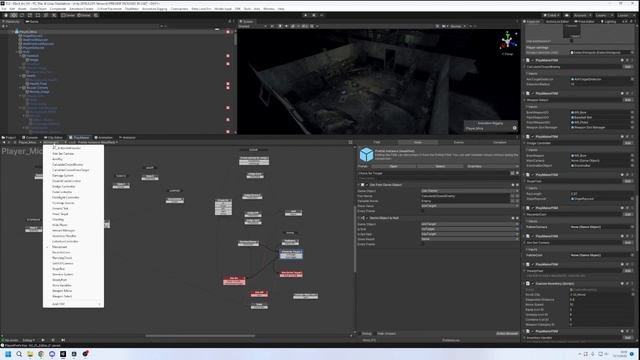The image size is (640, 360).
Task: Click the Play button in top toolbar
Action: point(305,15)
